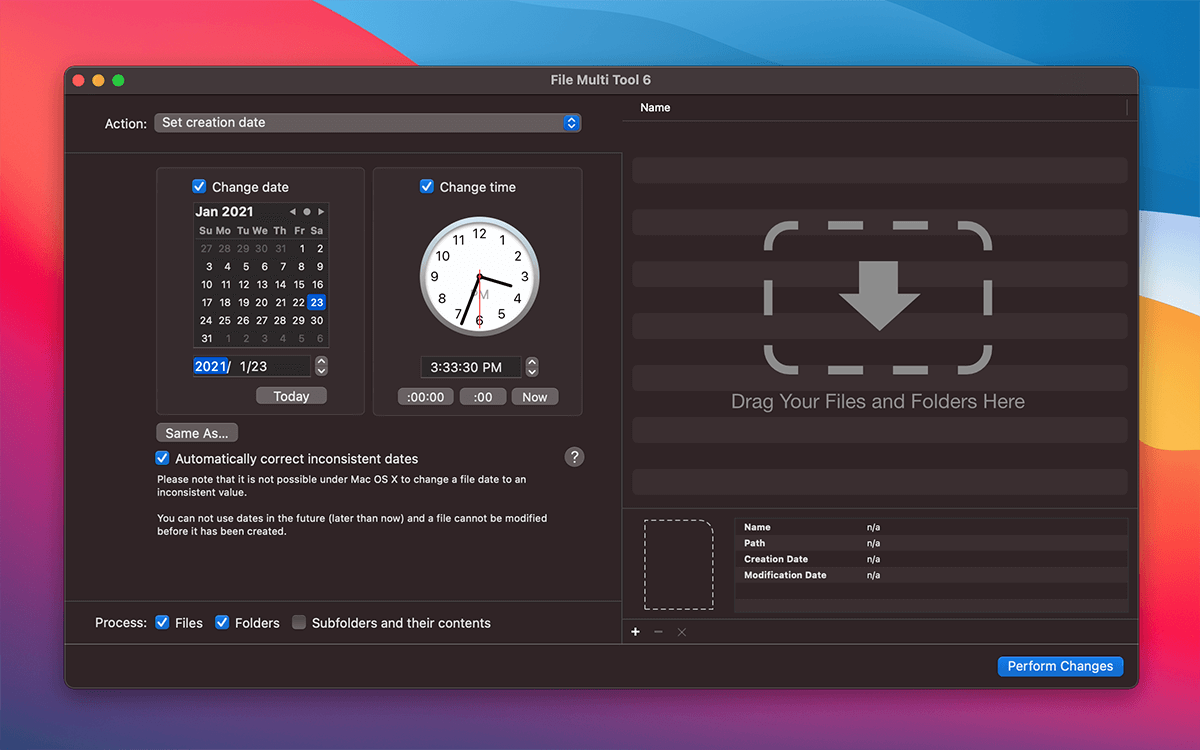Viewport: 1200px width, 750px height.
Task: Jump to today using the calendar dot
Action: pyautogui.click(x=307, y=212)
